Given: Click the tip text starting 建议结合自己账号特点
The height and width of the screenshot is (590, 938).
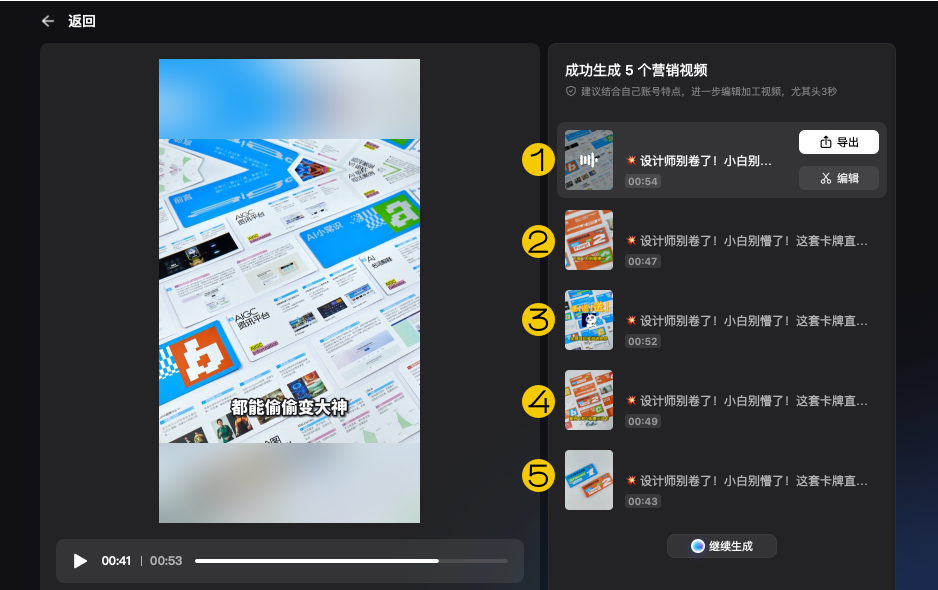Looking at the screenshot, I should [x=709, y=91].
